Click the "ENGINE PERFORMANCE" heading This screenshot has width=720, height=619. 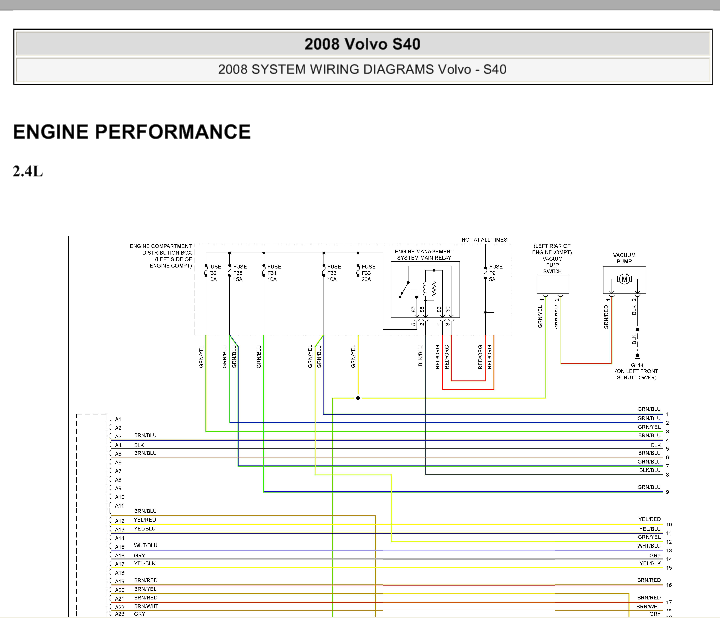point(132,132)
